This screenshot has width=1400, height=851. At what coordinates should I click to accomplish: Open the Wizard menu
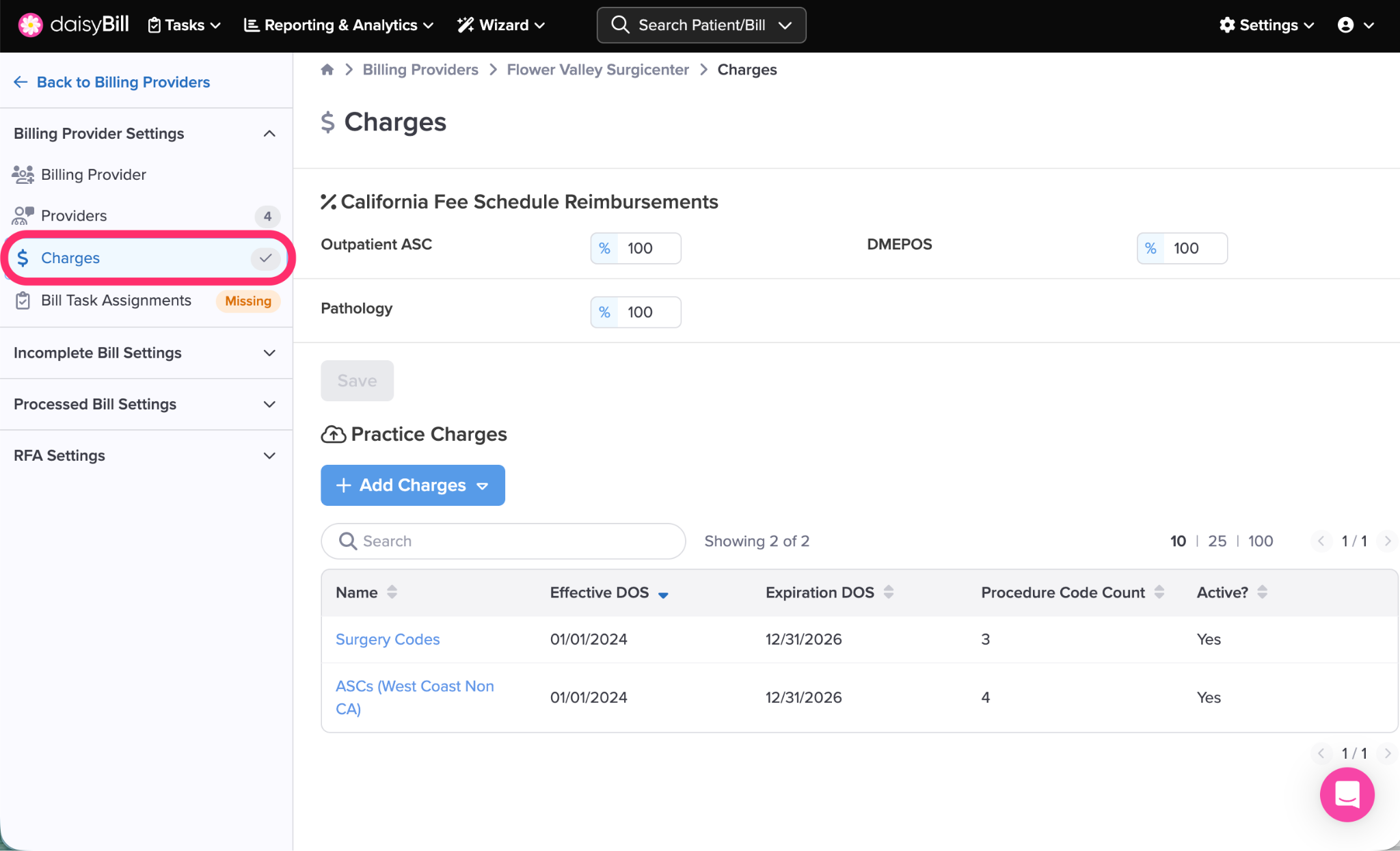[501, 25]
